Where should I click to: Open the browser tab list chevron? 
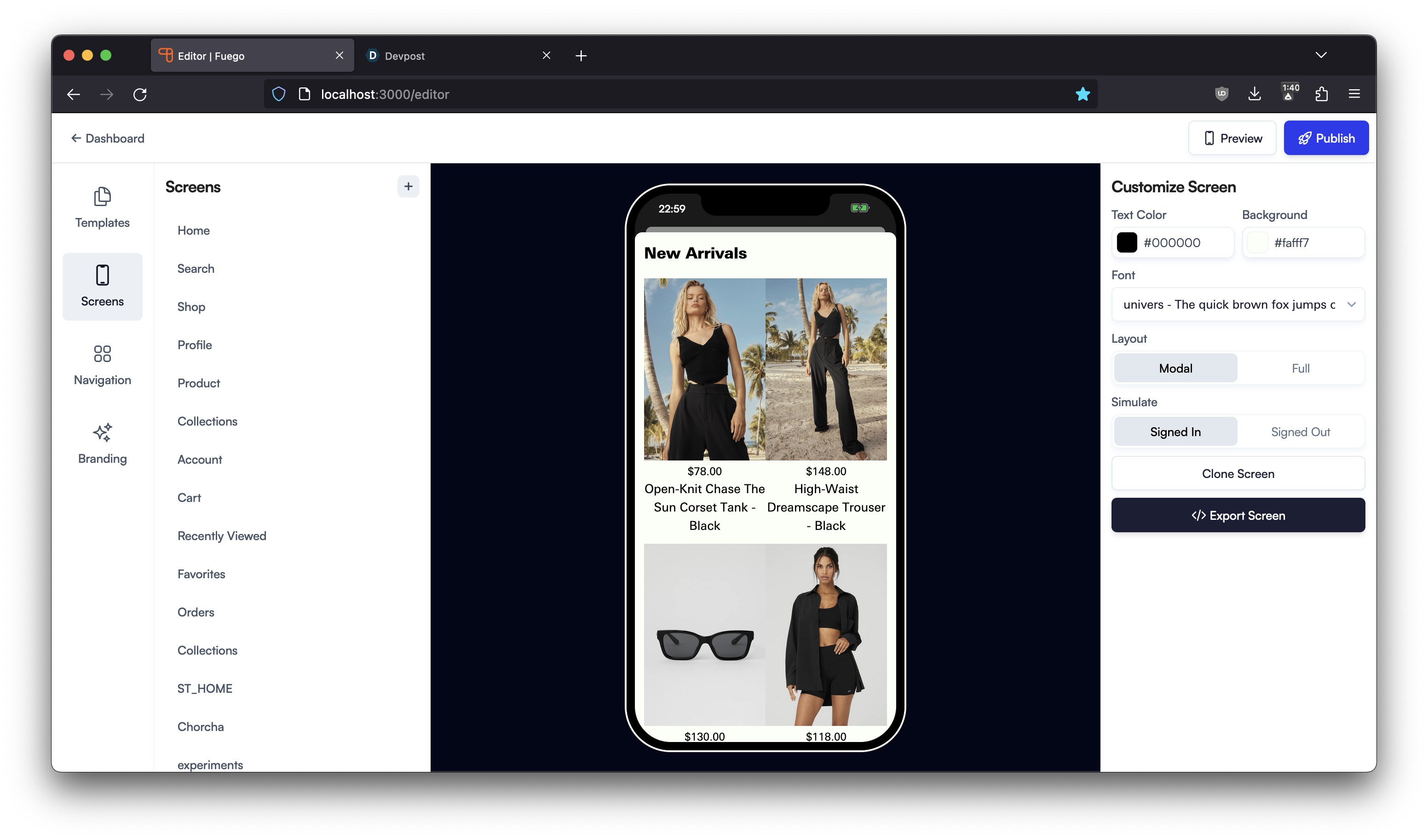coord(1321,55)
